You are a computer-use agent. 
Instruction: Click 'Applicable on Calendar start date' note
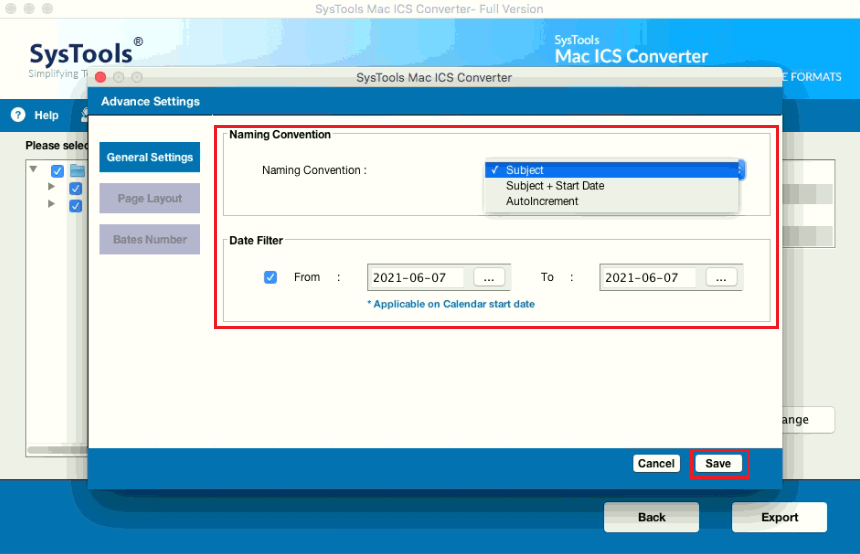451,304
